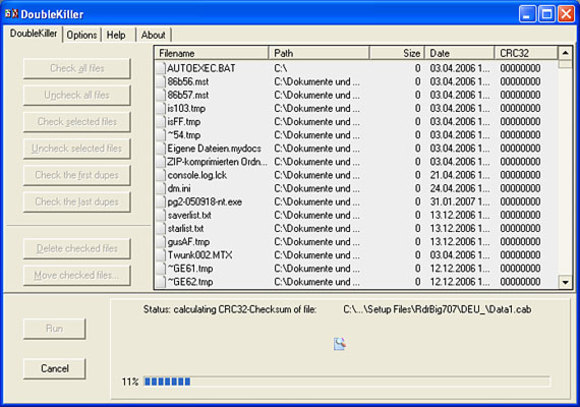The image size is (580, 407).
Task: Minimize the DoubleKiller window
Action: click(527, 14)
